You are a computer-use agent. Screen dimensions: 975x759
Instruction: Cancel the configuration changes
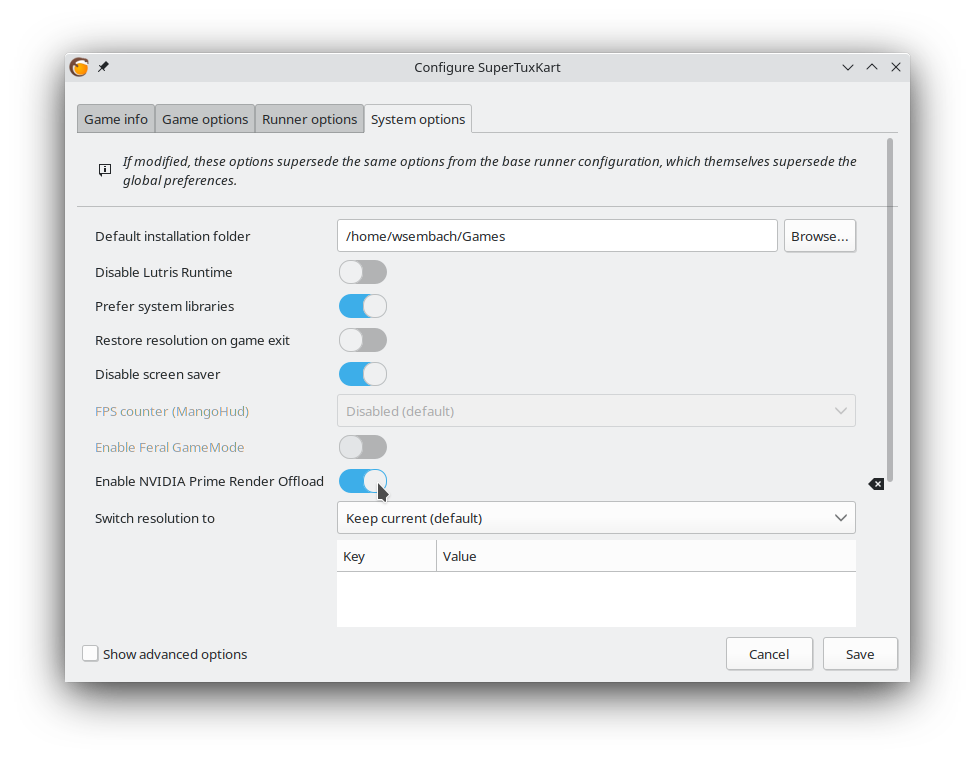(769, 653)
